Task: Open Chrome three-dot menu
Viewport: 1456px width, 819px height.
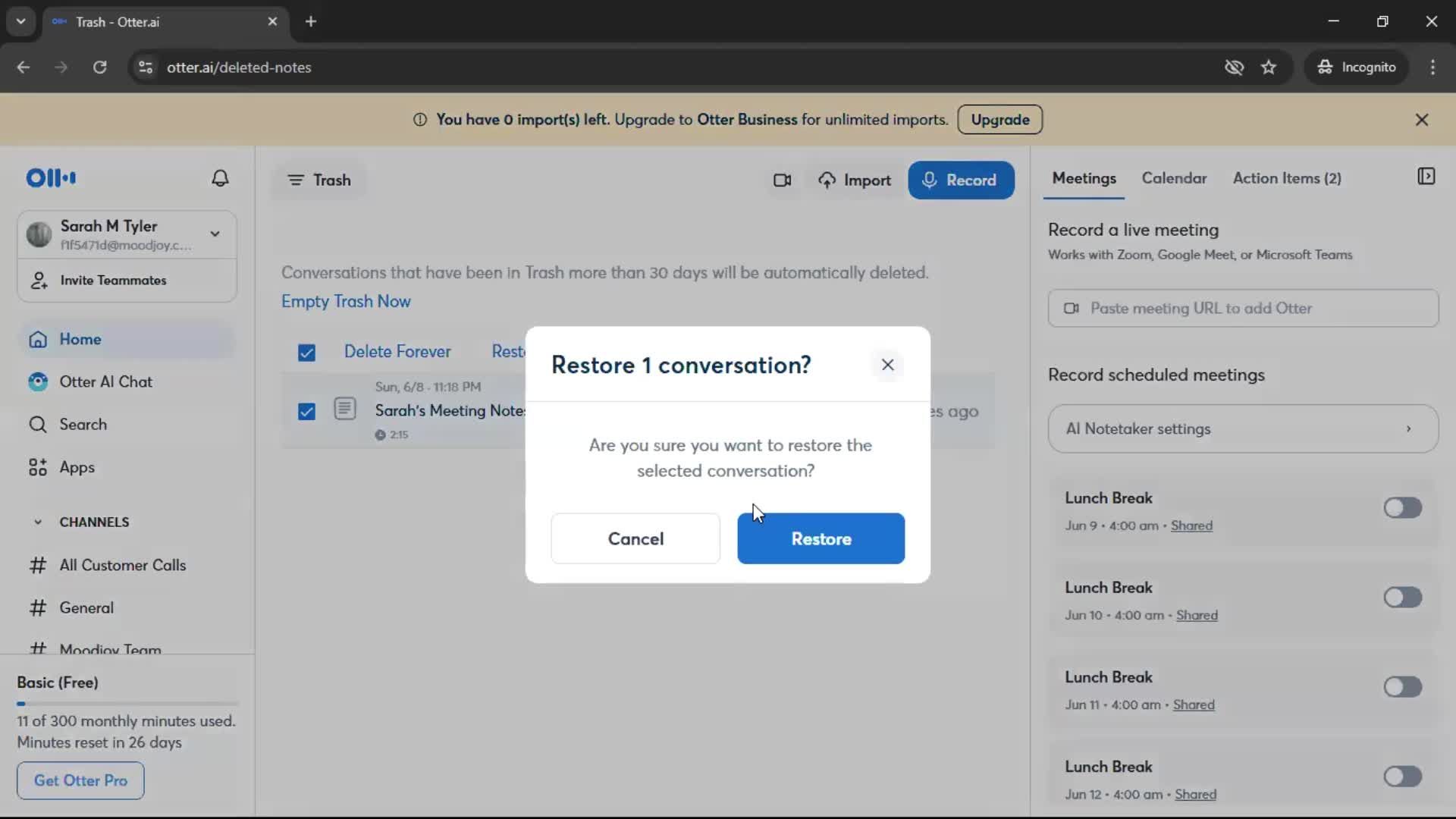Action: 1432,67
